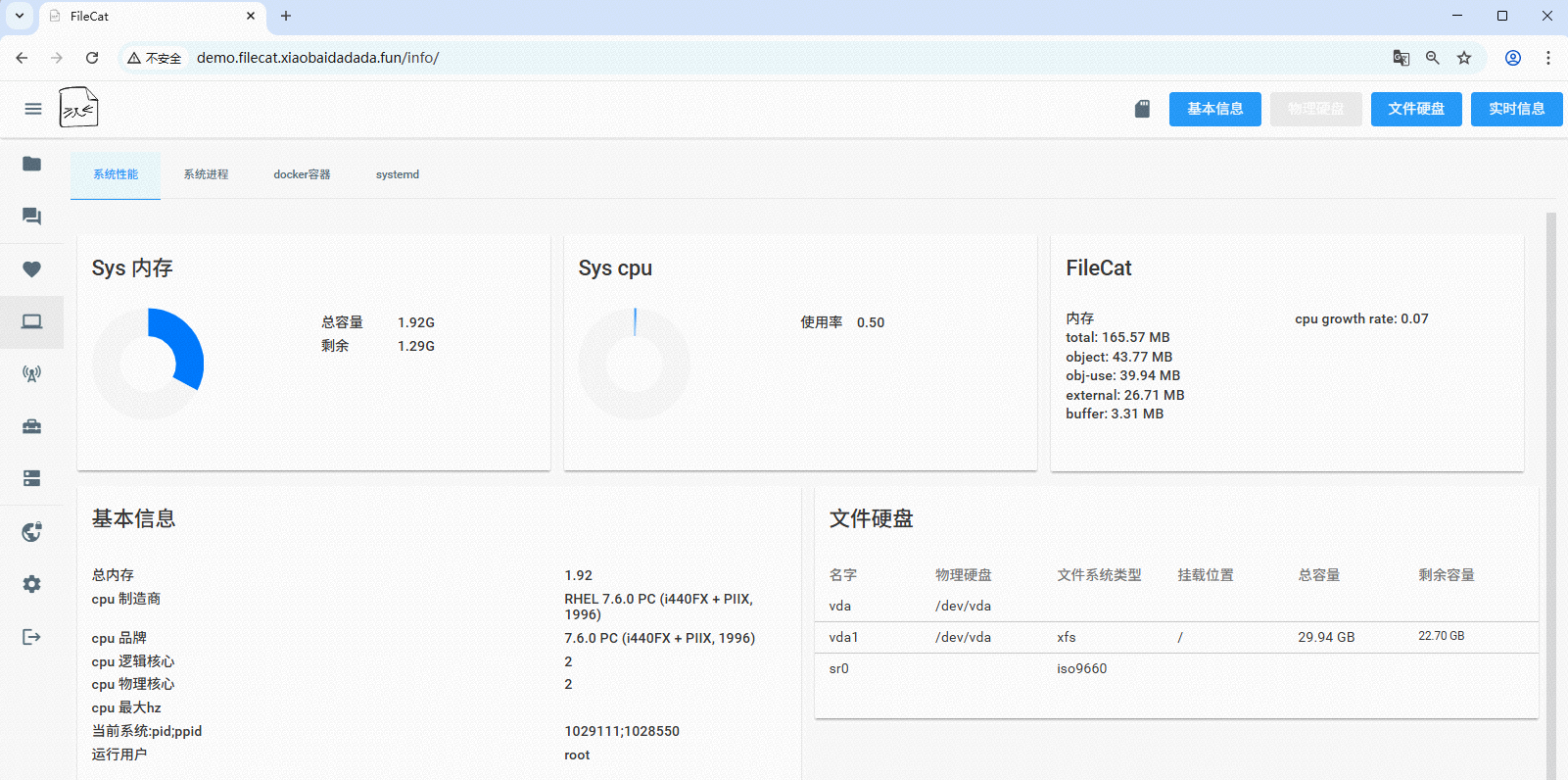Open the folder icon in sidebar
The image size is (1568, 780).
tap(31, 164)
